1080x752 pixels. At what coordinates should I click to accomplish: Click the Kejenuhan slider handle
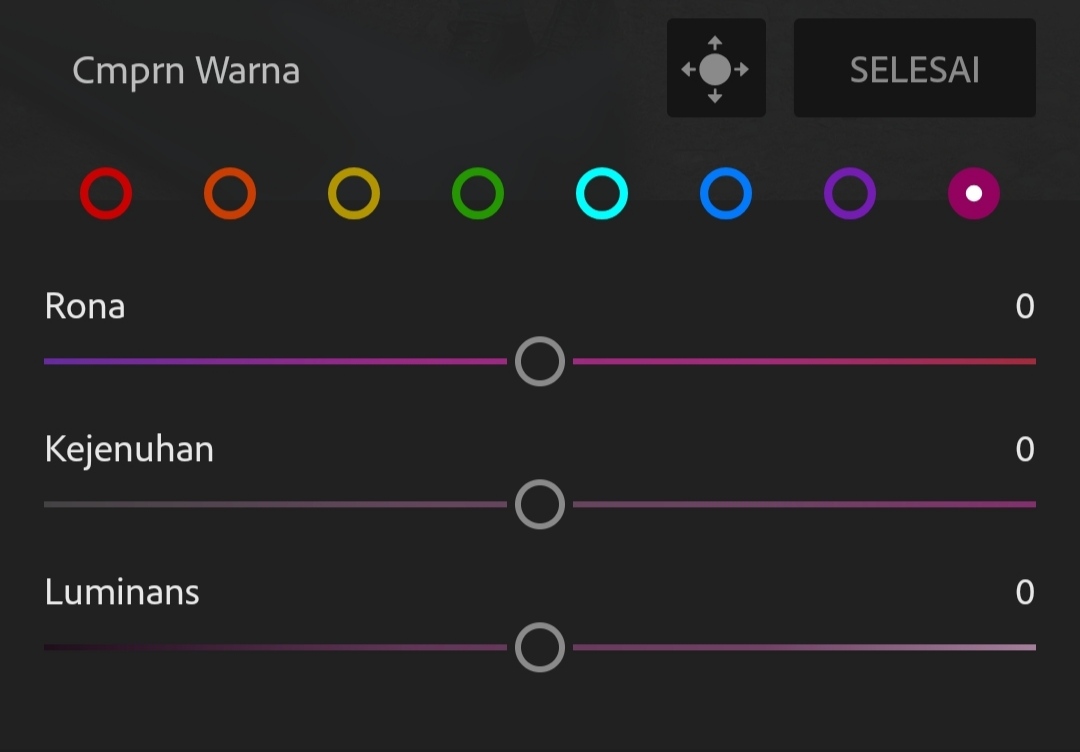click(x=540, y=504)
